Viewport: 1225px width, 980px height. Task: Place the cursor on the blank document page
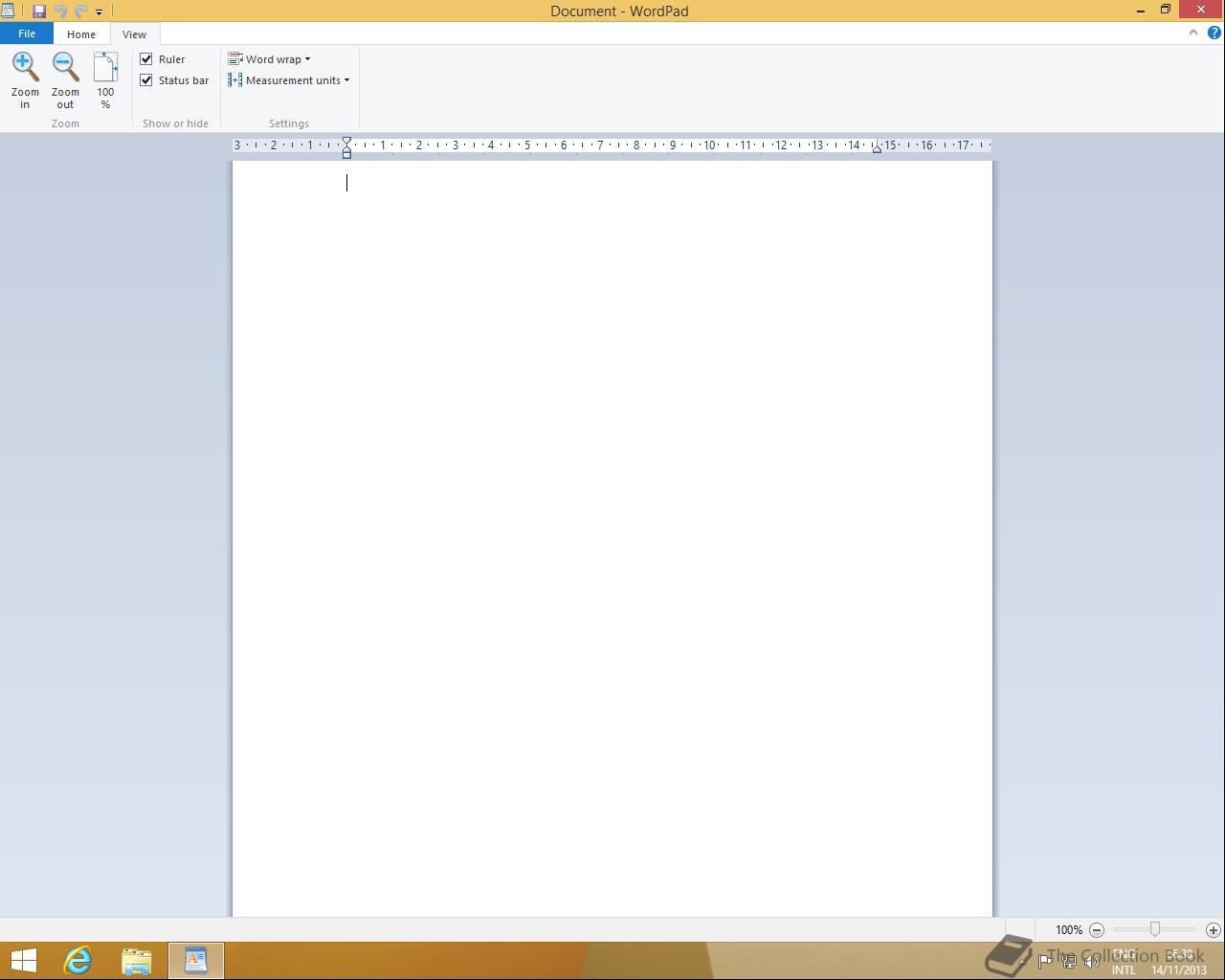[x=612, y=538]
